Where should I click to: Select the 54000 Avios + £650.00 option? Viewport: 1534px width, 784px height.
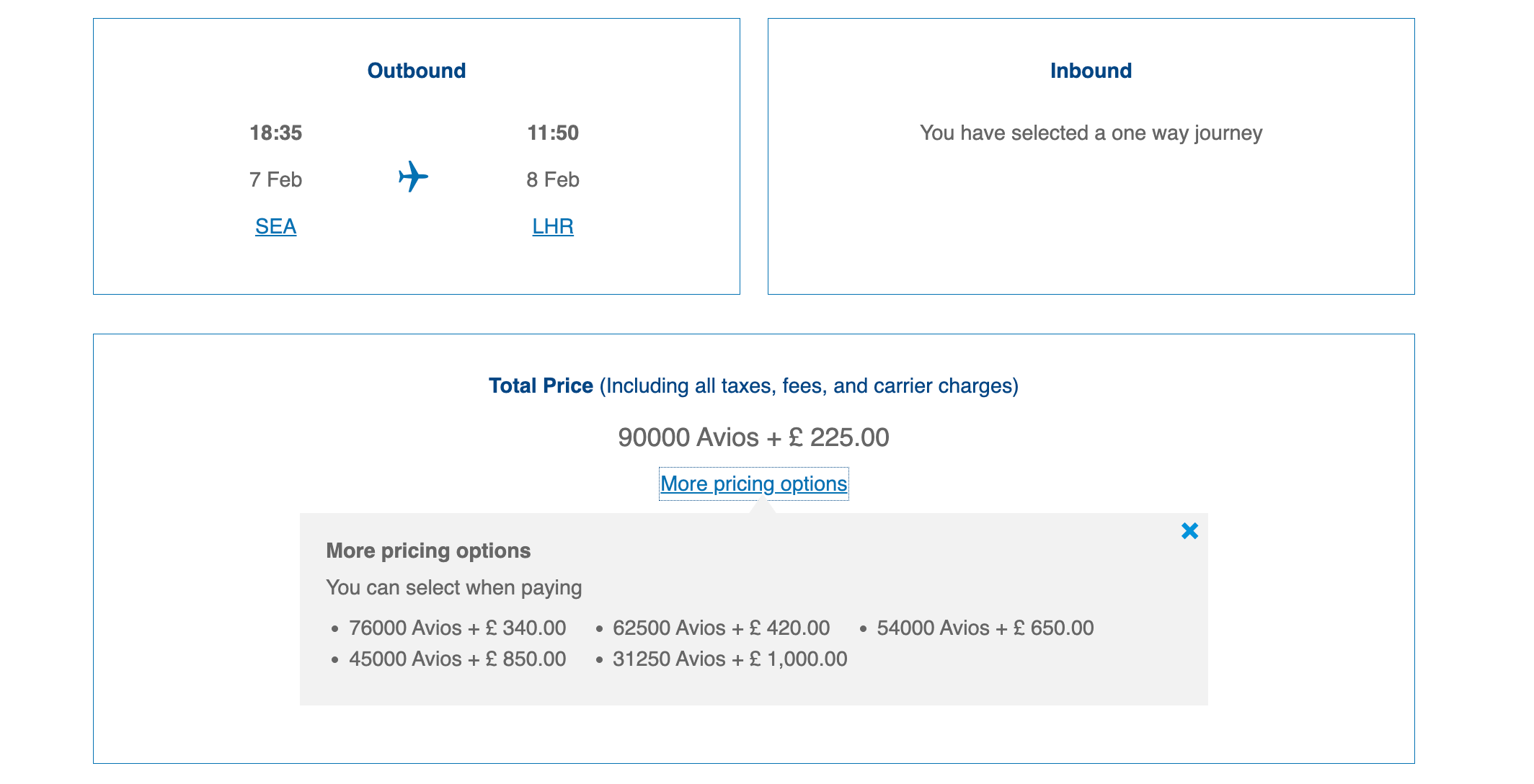[985, 628]
